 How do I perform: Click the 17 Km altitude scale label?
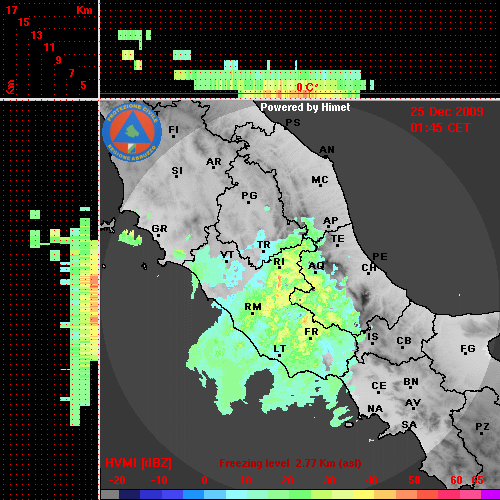coord(12,10)
